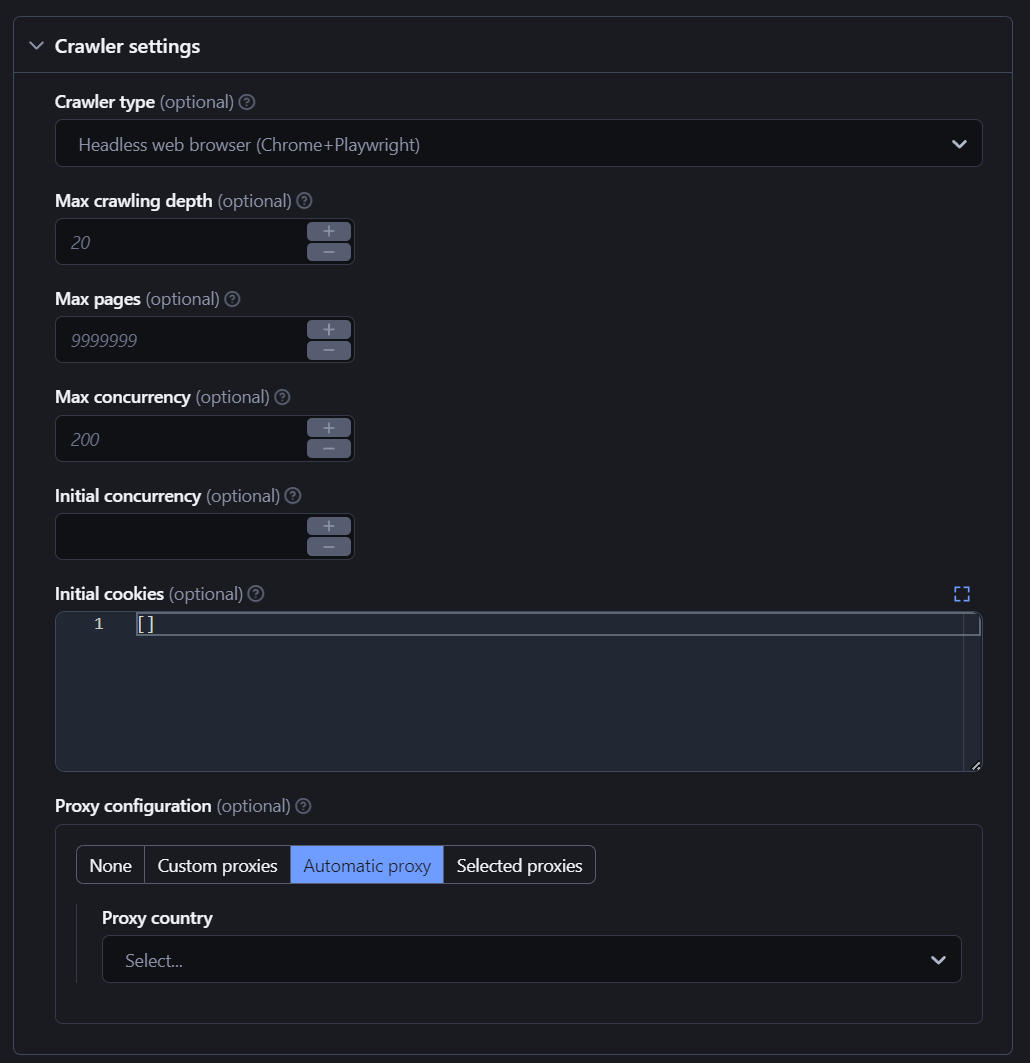This screenshot has height=1063, width=1030.
Task: Open the Proxy country select menu
Action: 531,959
